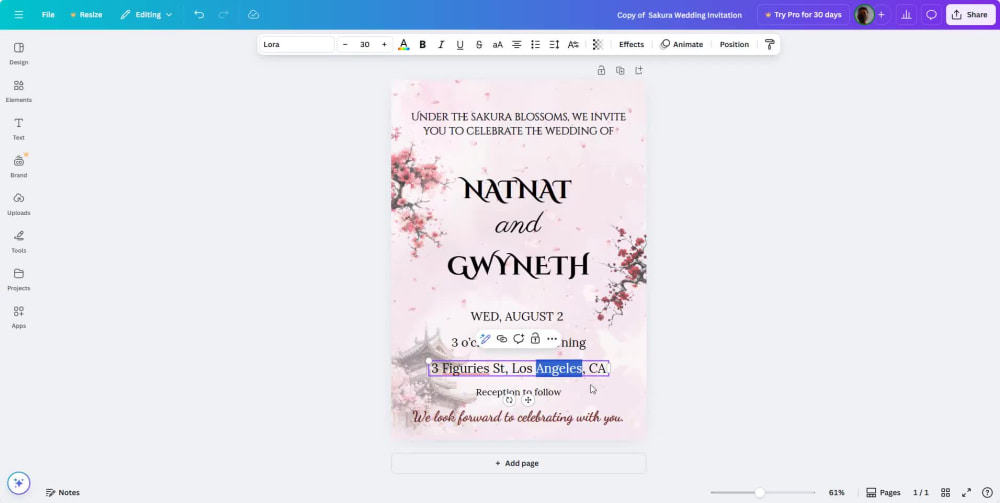Image resolution: width=1000 pixels, height=503 pixels.
Task: Open the grid view icon
Action: coord(946,492)
